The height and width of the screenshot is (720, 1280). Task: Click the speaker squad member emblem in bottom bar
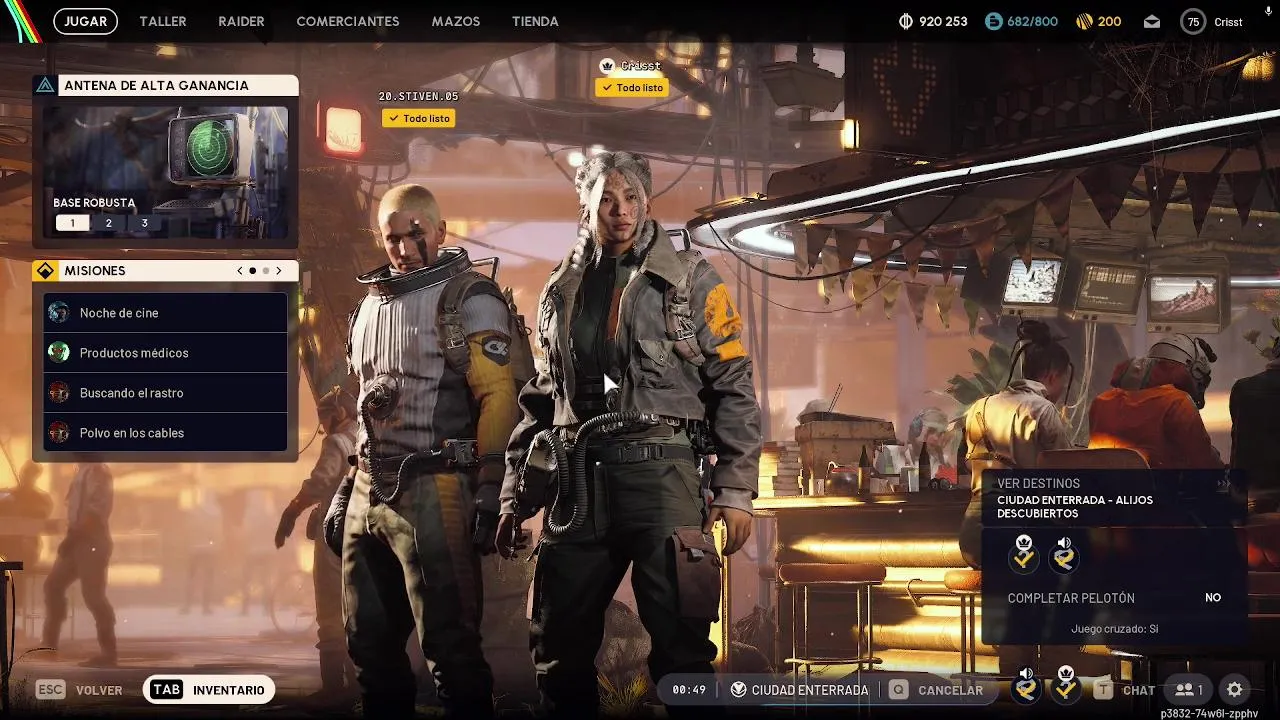click(x=1026, y=684)
